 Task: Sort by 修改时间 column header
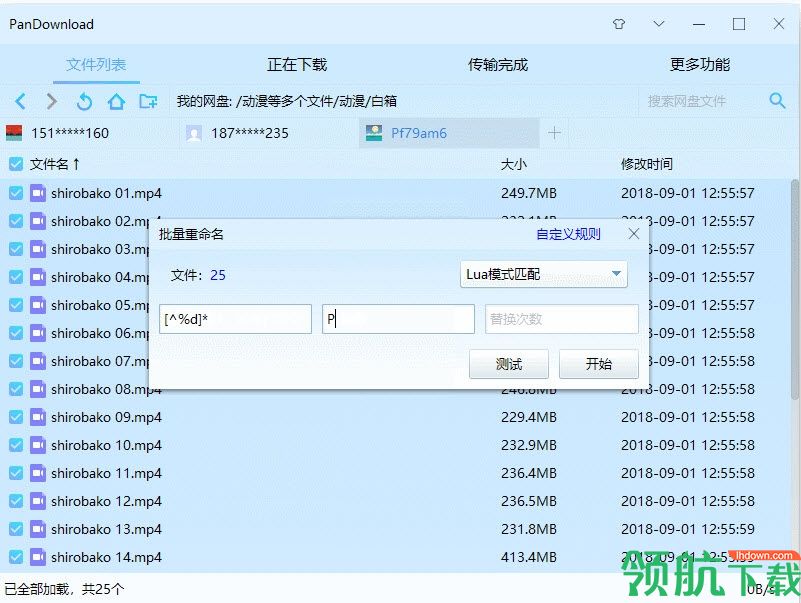pyautogui.click(x=646, y=164)
